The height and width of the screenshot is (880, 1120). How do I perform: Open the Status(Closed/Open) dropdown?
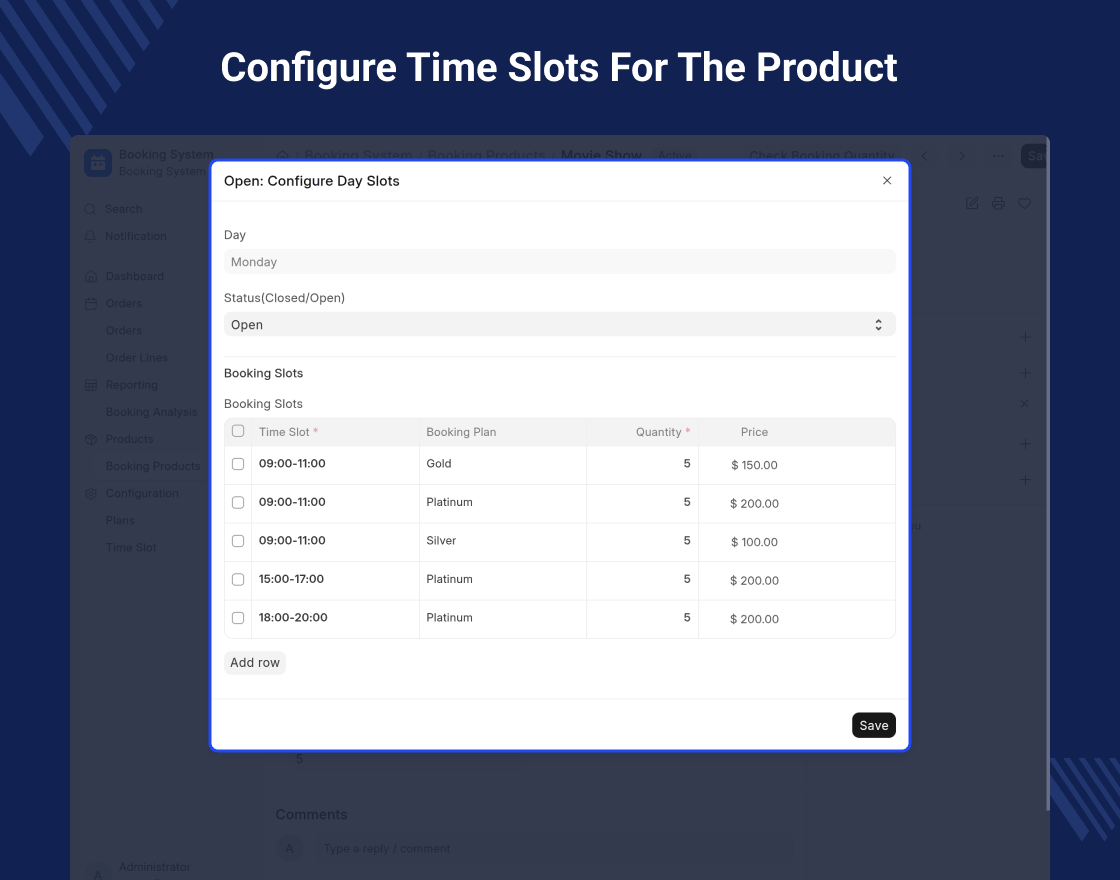[x=559, y=324]
